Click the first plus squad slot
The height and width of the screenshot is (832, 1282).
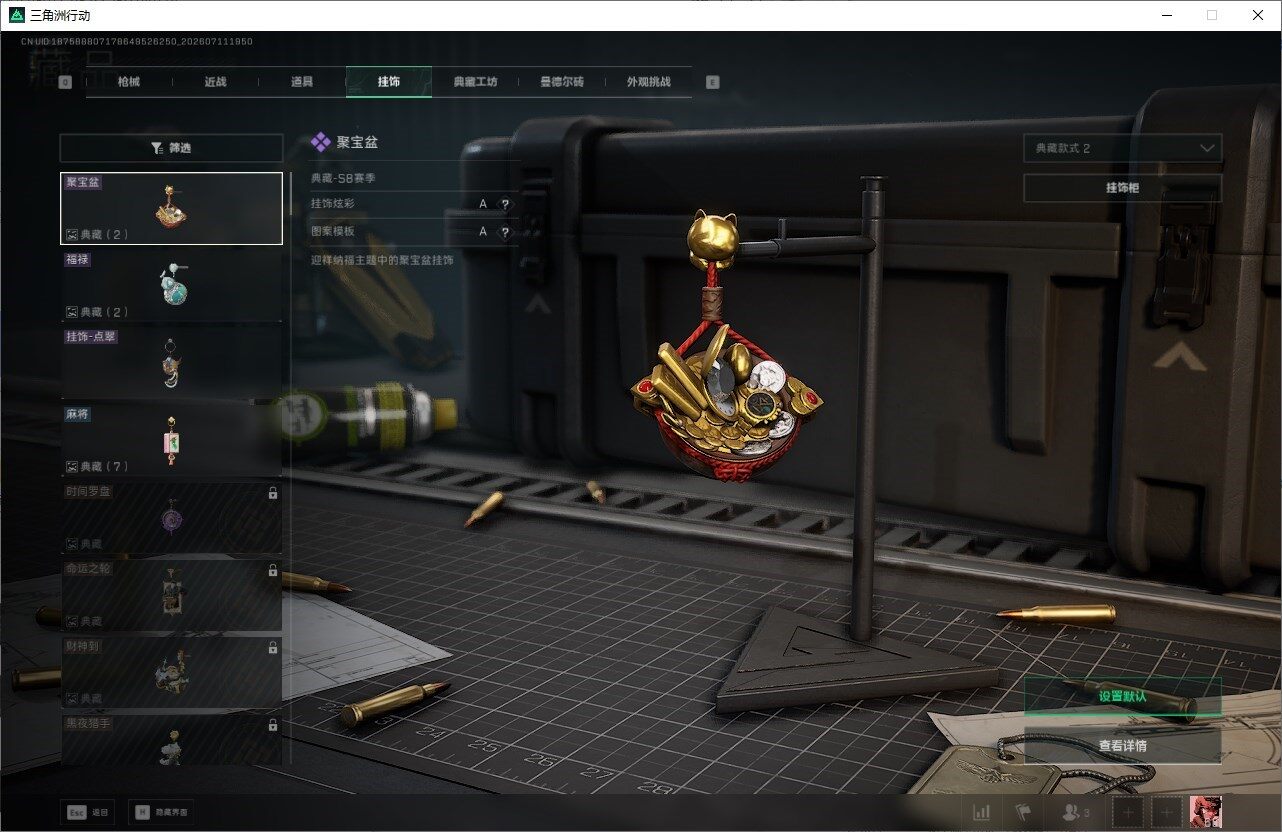click(x=1128, y=813)
